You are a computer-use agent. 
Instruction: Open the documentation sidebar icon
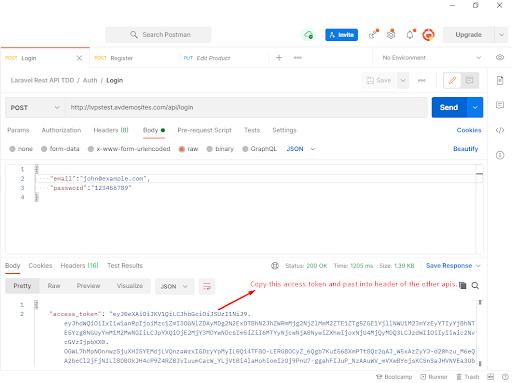click(x=500, y=80)
